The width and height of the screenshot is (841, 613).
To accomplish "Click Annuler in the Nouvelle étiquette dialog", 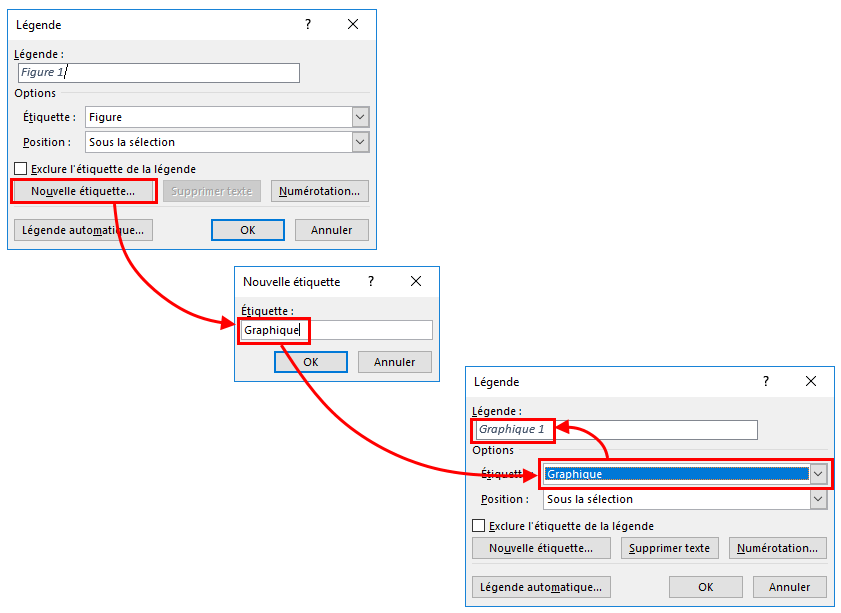I will click(394, 362).
